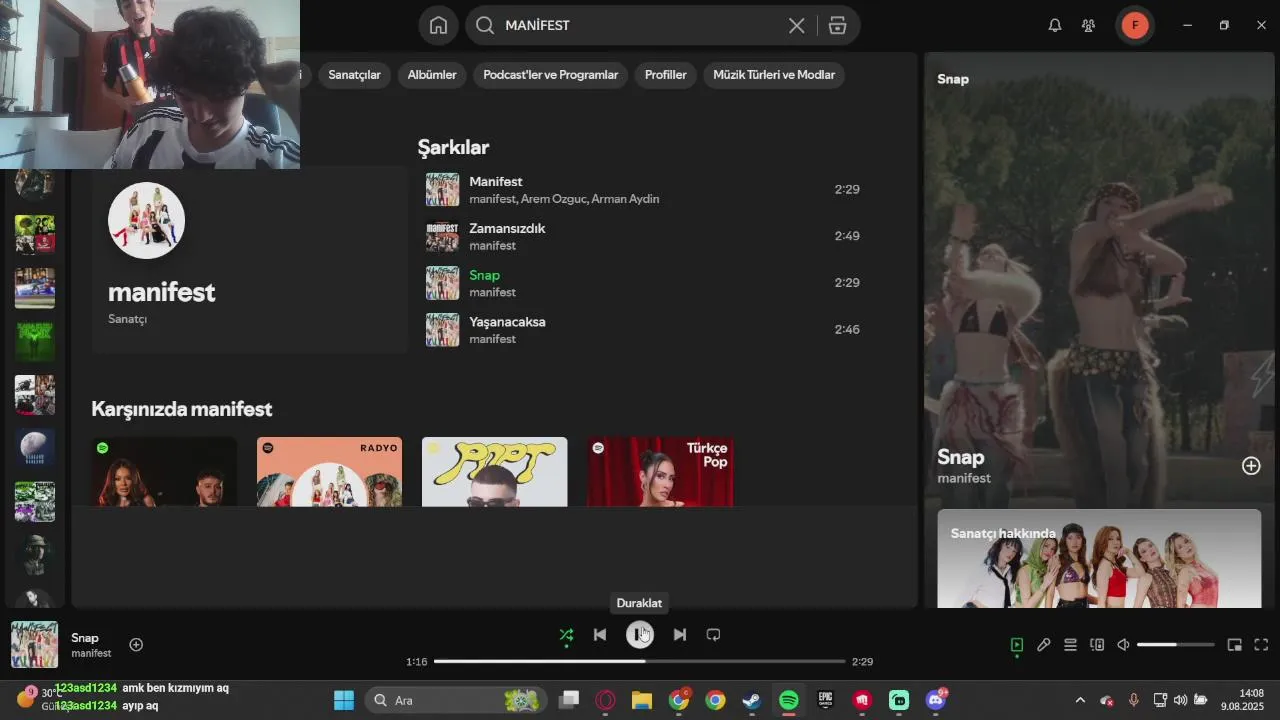This screenshot has width=1280, height=720.
Task: Open the miniplayer icon
Action: click(x=1235, y=645)
